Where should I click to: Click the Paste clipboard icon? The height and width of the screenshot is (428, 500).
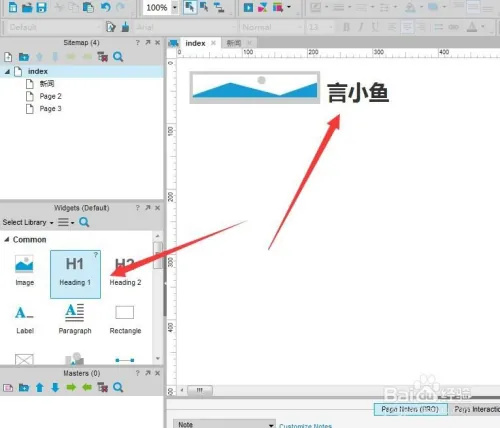coord(88,7)
